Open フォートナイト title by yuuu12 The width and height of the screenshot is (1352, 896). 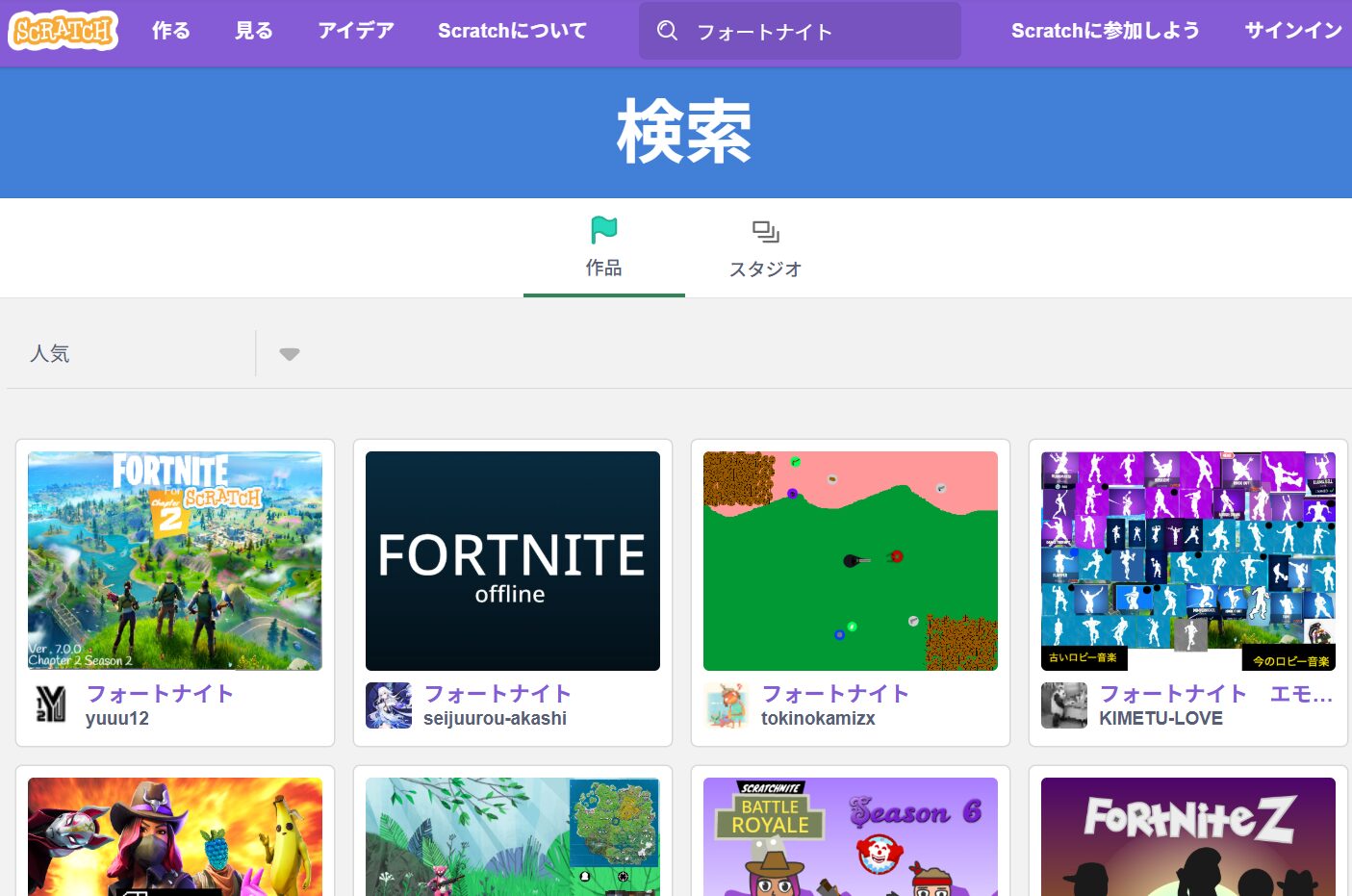coord(160,694)
